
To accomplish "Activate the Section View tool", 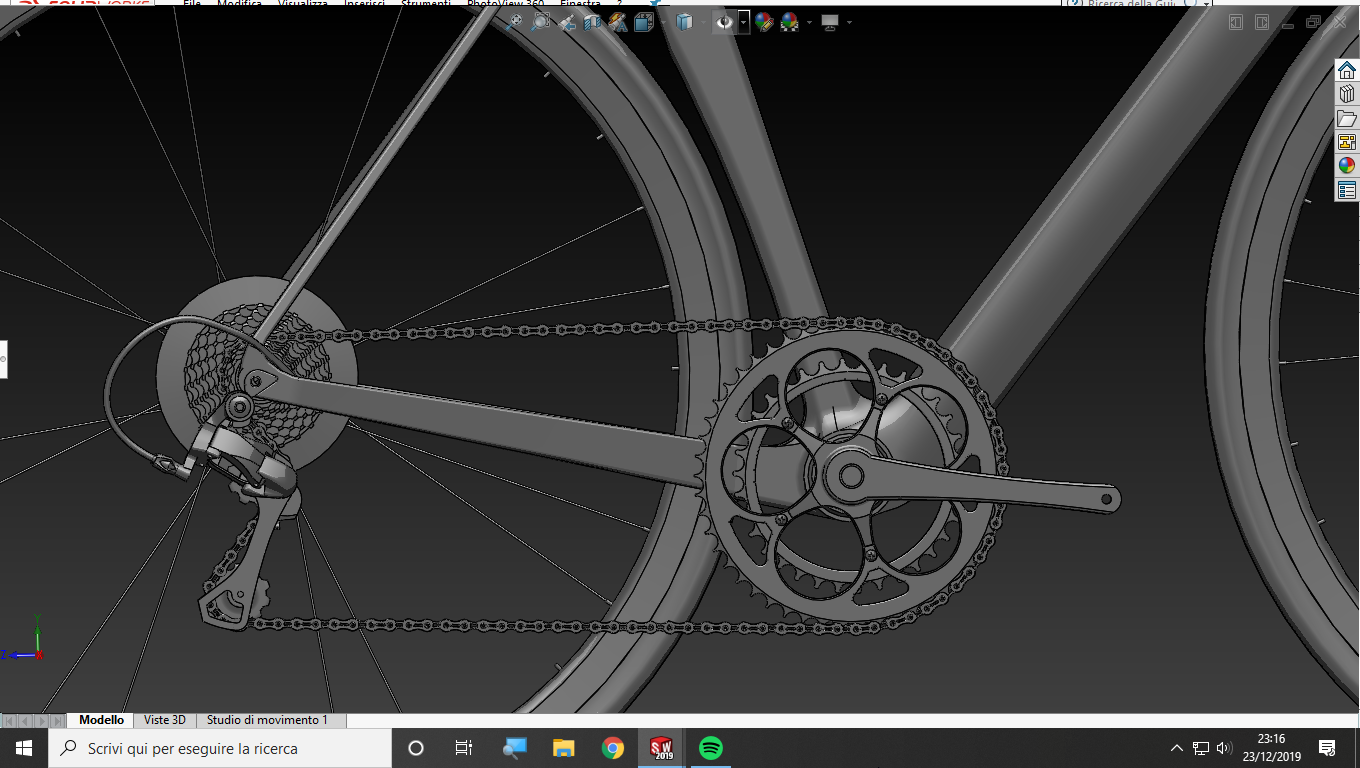I will coord(593,21).
